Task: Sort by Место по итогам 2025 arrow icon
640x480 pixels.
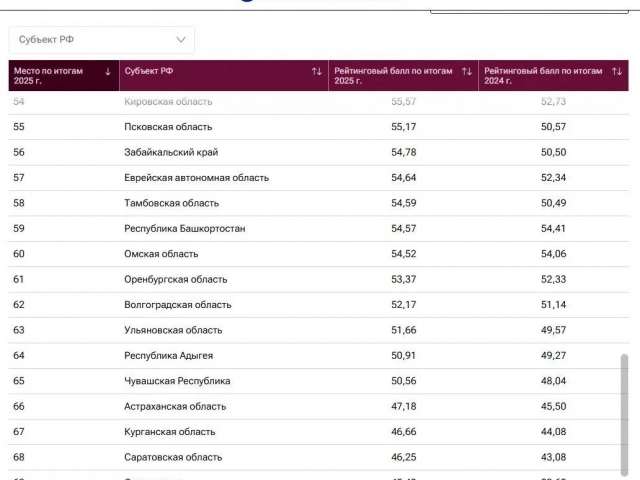Action: (x=108, y=72)
